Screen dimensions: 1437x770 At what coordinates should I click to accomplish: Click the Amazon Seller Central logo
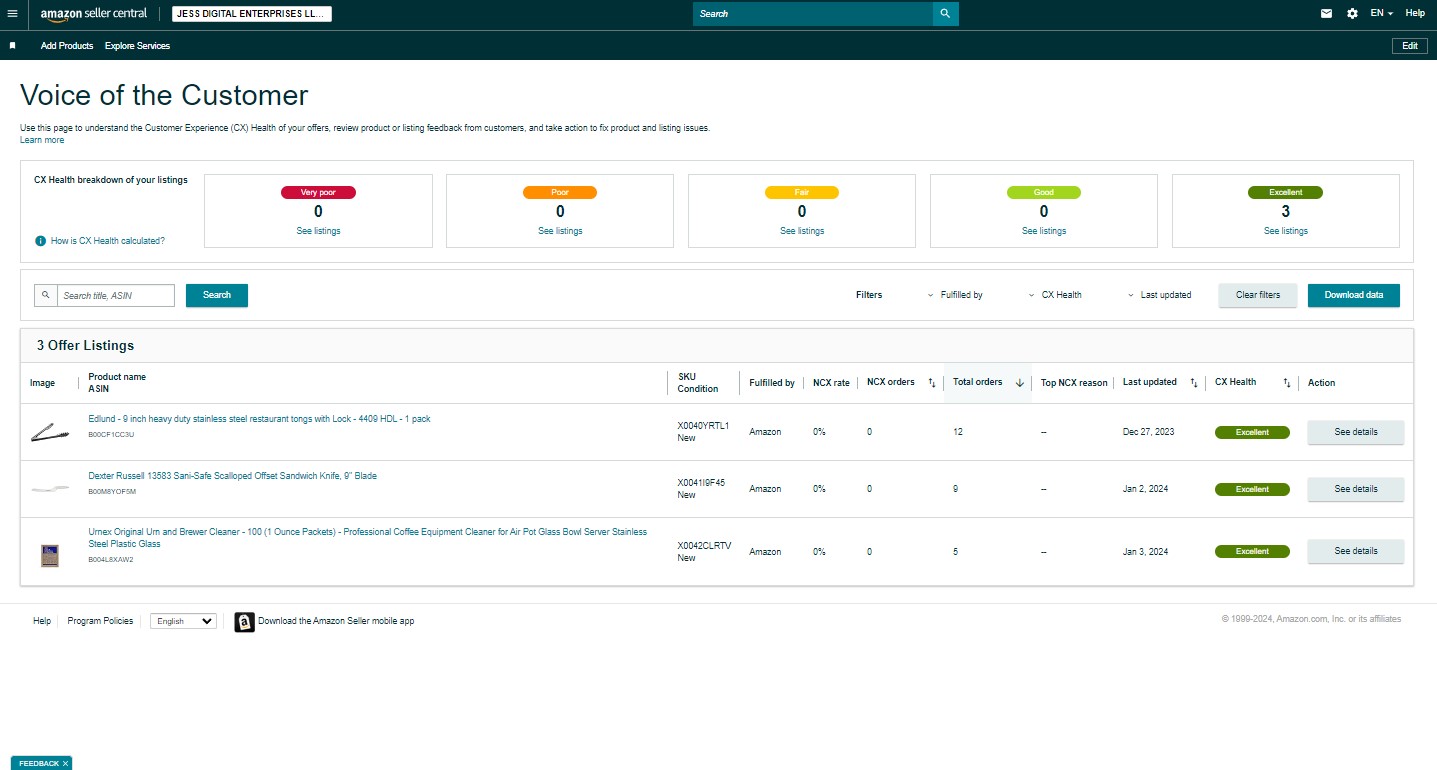[x=93, y=14]
